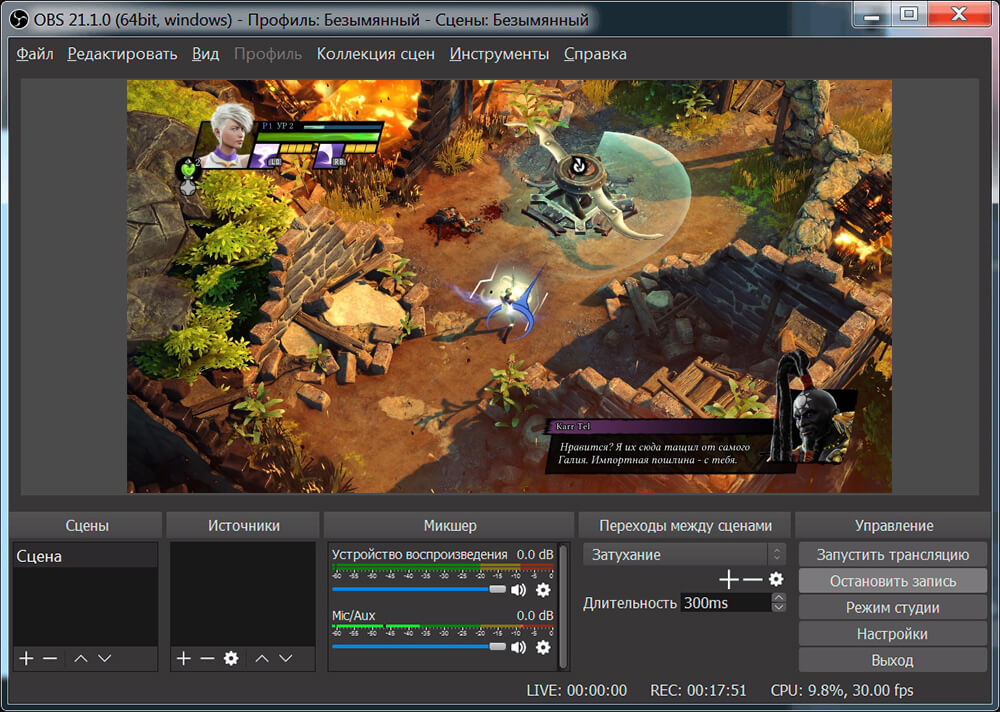
Task: Add transition with plus icon under Затухание
Action: click(x=729, y=579)
